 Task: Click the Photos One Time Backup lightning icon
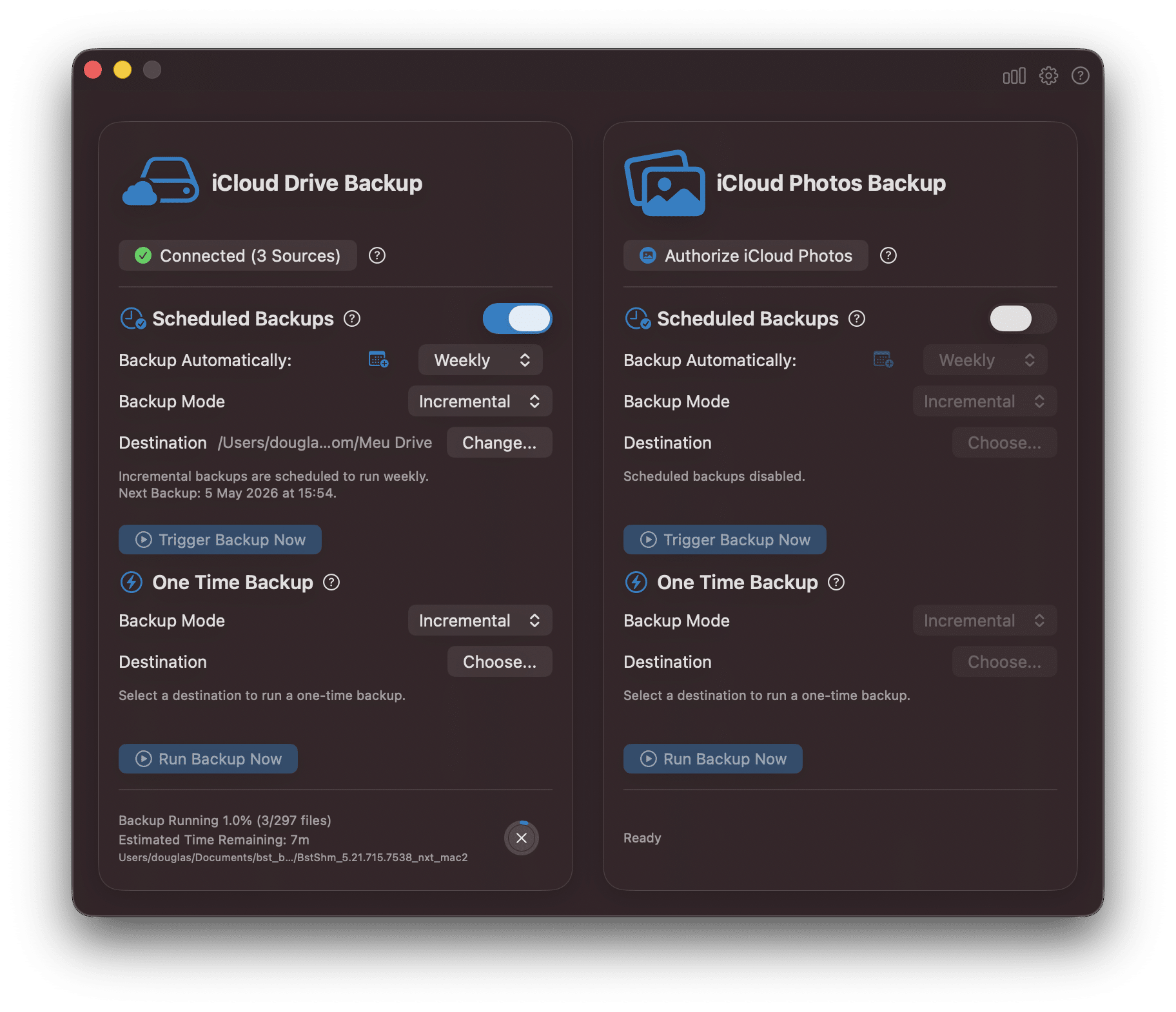pos(636,583)
